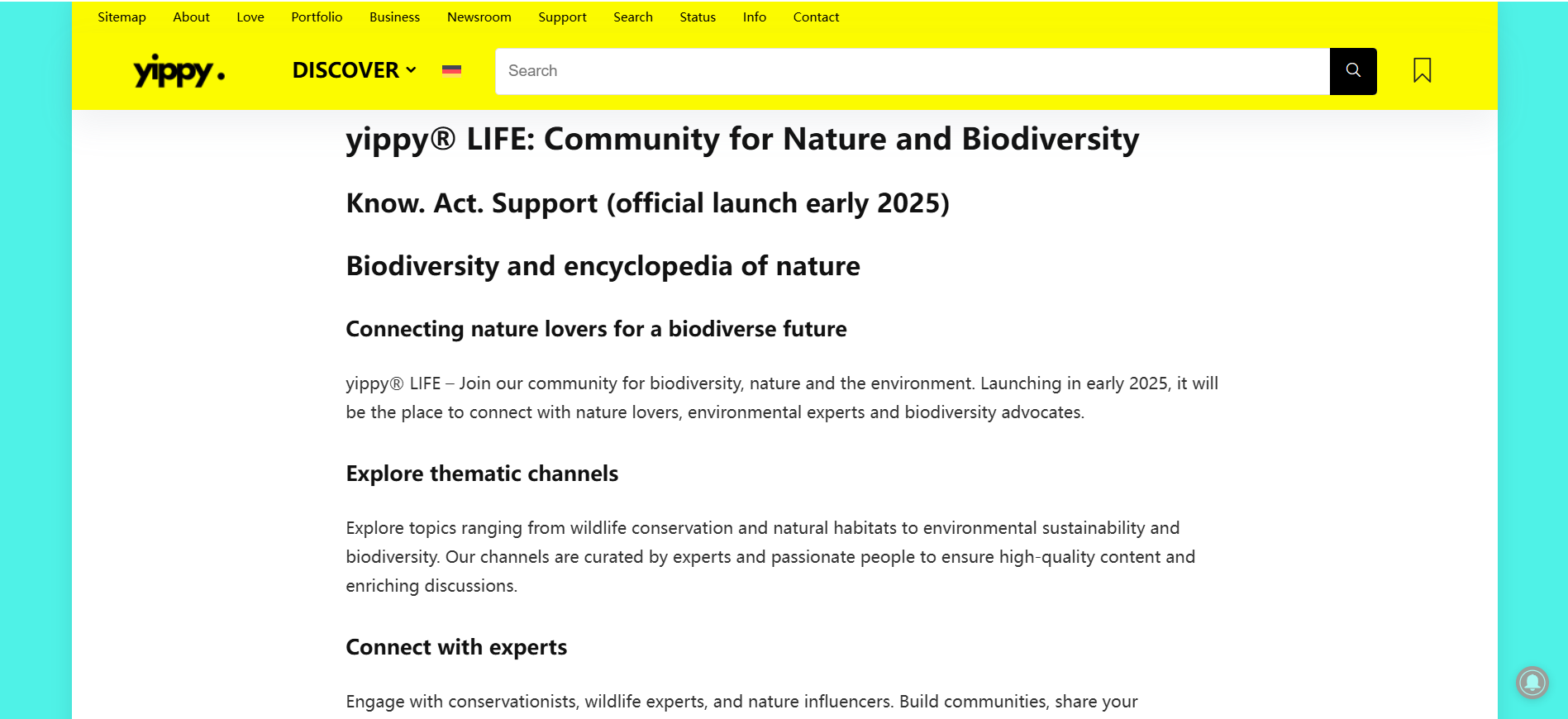Click paragraph starting 'yippy® LIFE – Join our community'
Viewport: 1568px width, 719px height.
coord(782,398)
